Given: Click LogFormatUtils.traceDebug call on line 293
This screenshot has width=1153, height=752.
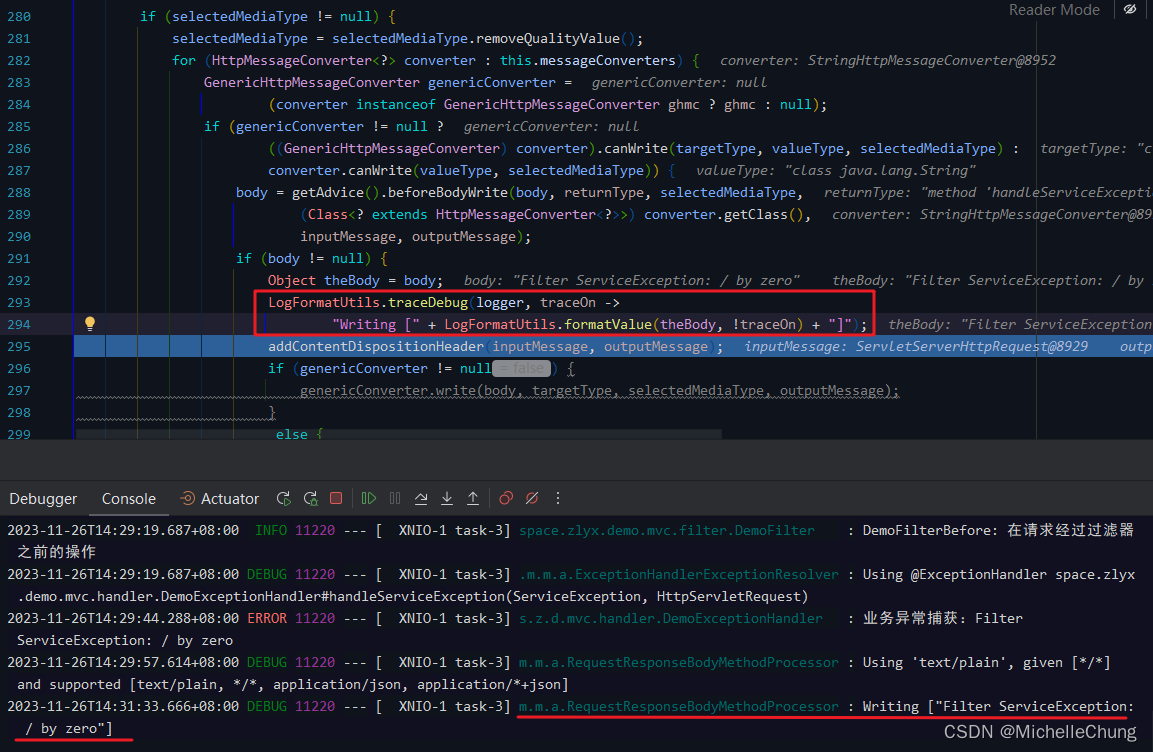Looking at the screenshot, I should pos(368,302).
